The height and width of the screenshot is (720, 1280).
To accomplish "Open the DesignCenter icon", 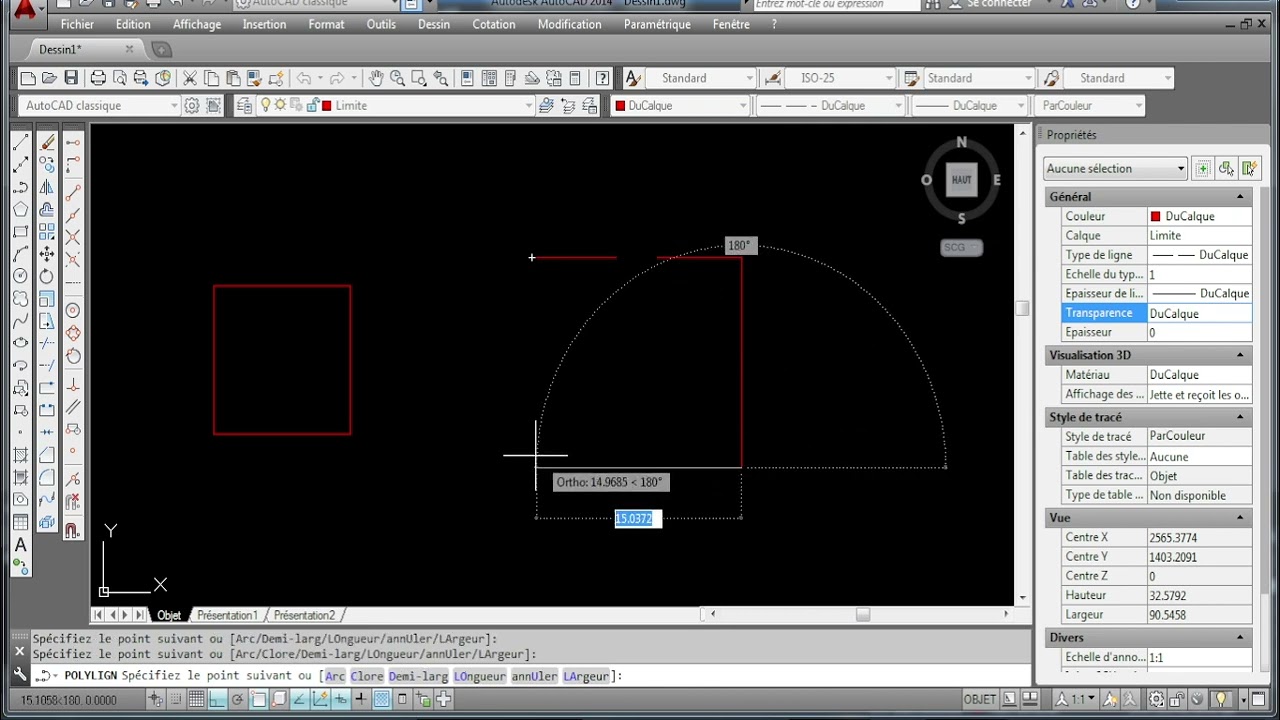I will coord(487,78).
